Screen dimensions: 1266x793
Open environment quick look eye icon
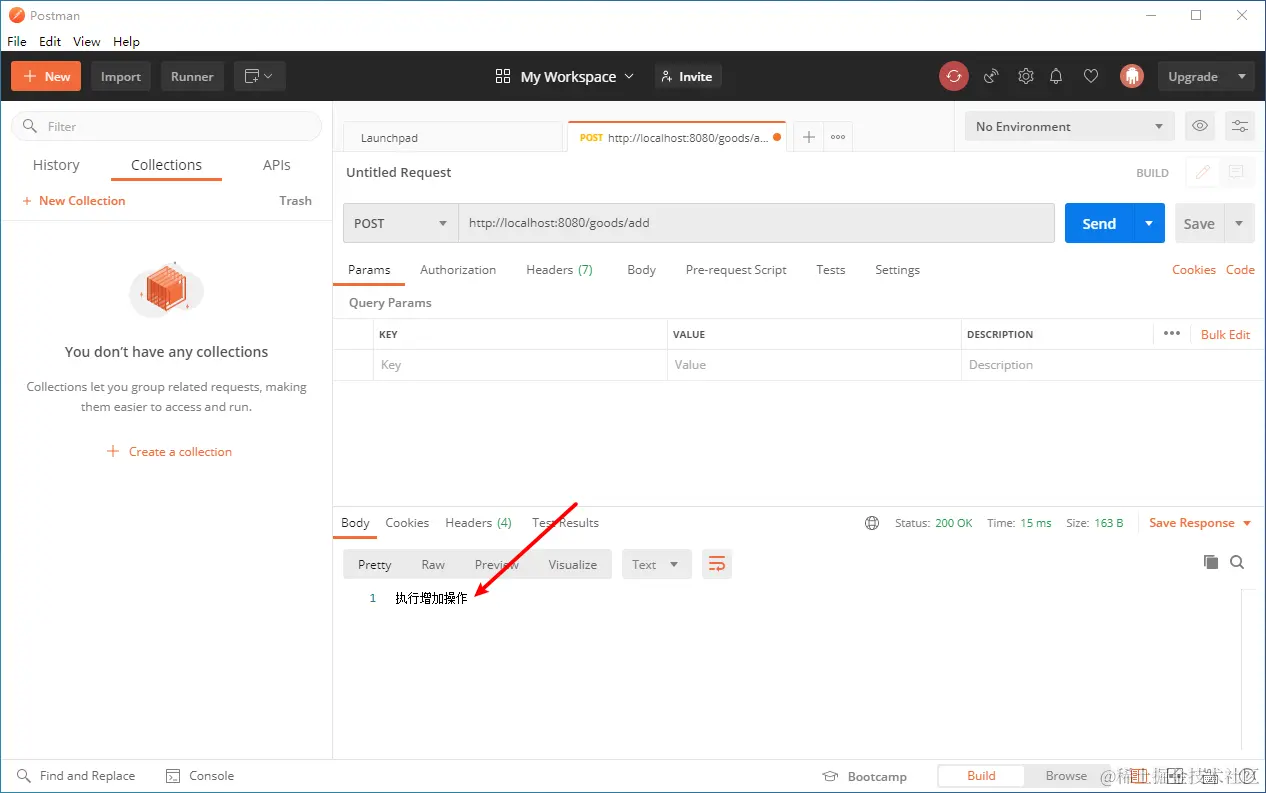point(1200,126)
